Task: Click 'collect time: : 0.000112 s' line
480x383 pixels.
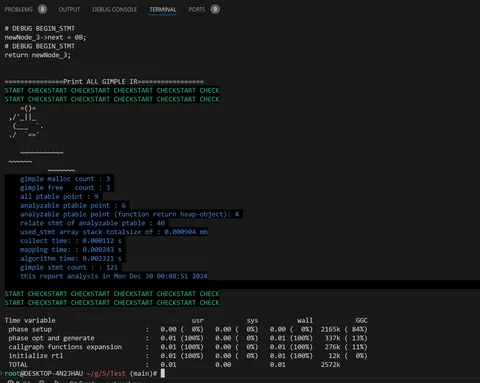Action: pyautogui.click(x=71, y=241)
